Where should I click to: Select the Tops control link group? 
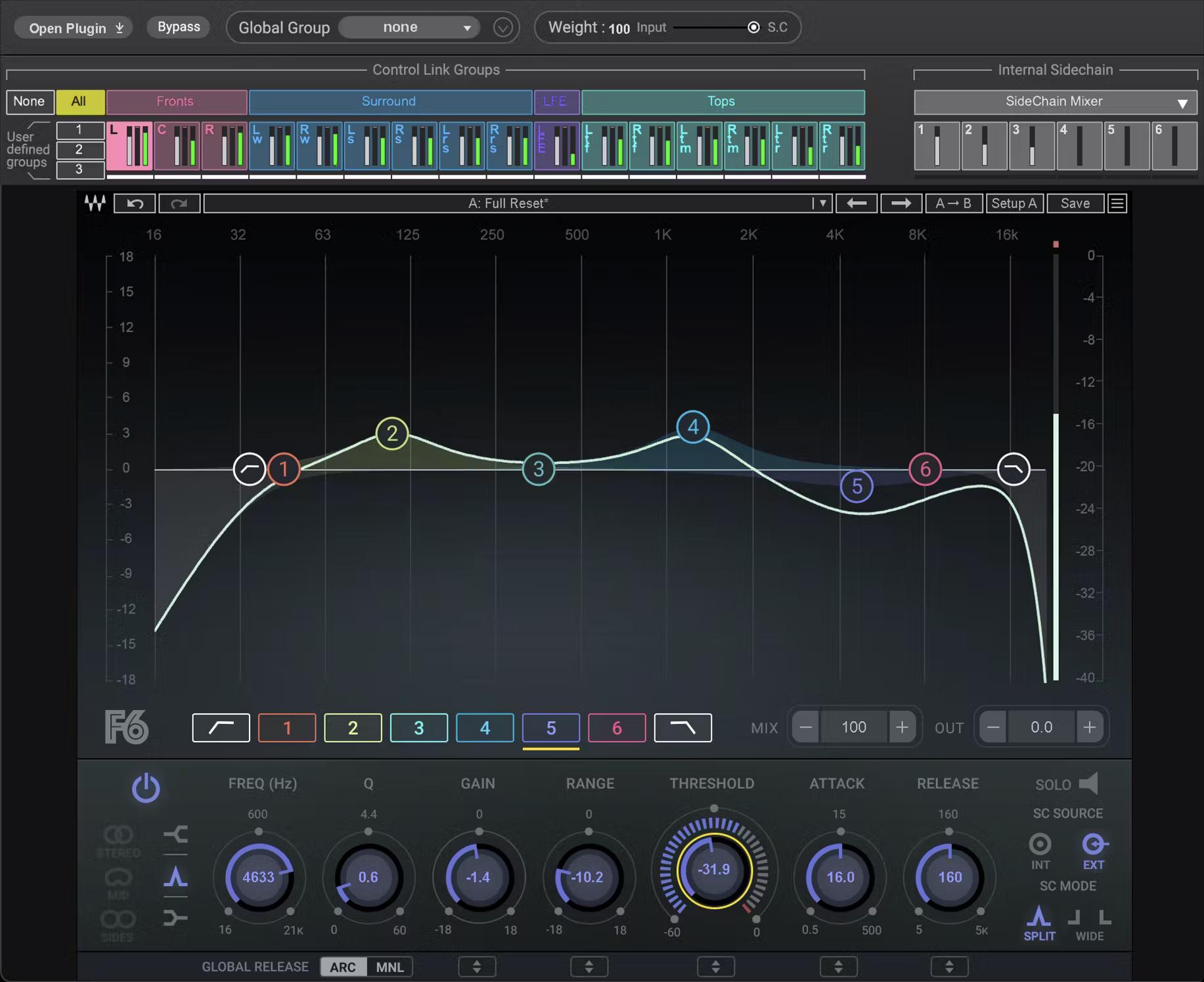click(x=722, y=102)
